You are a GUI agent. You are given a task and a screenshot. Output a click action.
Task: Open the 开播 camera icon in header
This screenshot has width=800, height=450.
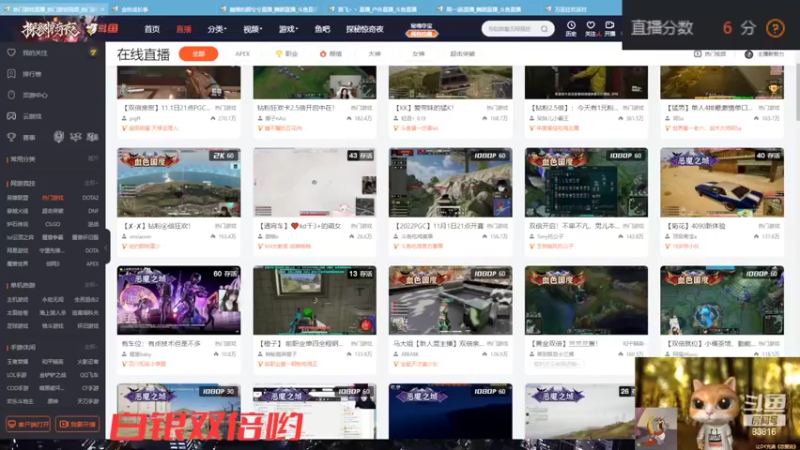(x=610, y=26)
